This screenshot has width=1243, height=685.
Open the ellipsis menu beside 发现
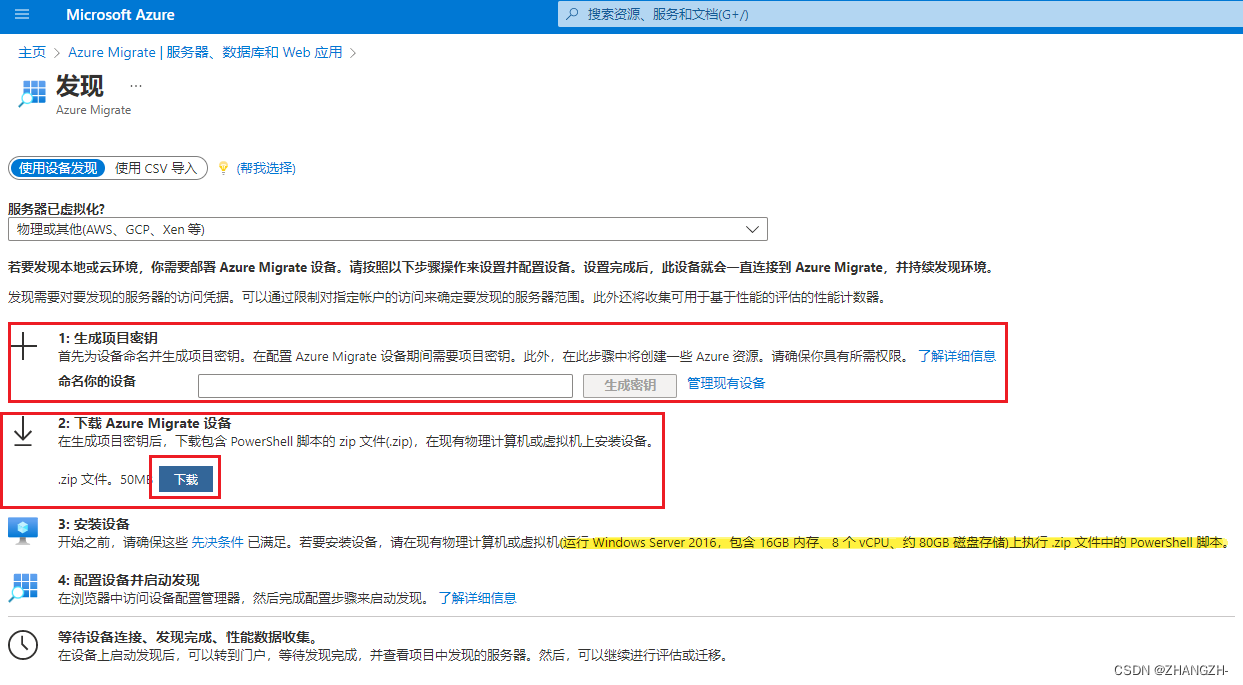136,86
